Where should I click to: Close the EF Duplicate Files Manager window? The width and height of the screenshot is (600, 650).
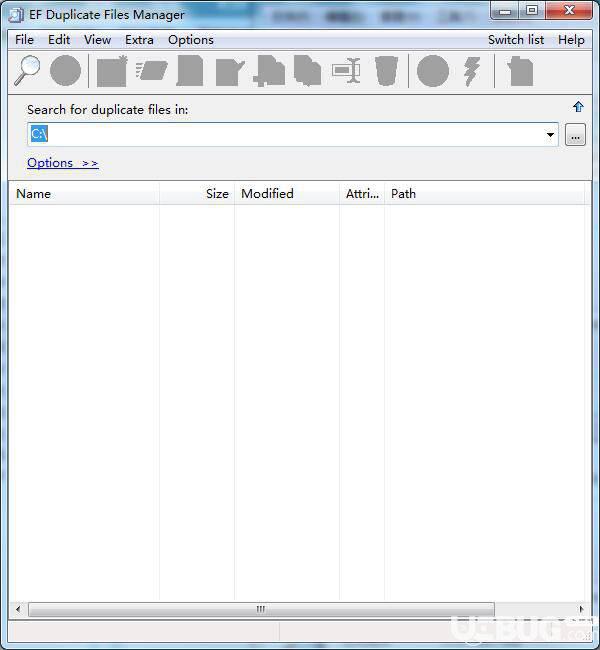tap(568, 10)
